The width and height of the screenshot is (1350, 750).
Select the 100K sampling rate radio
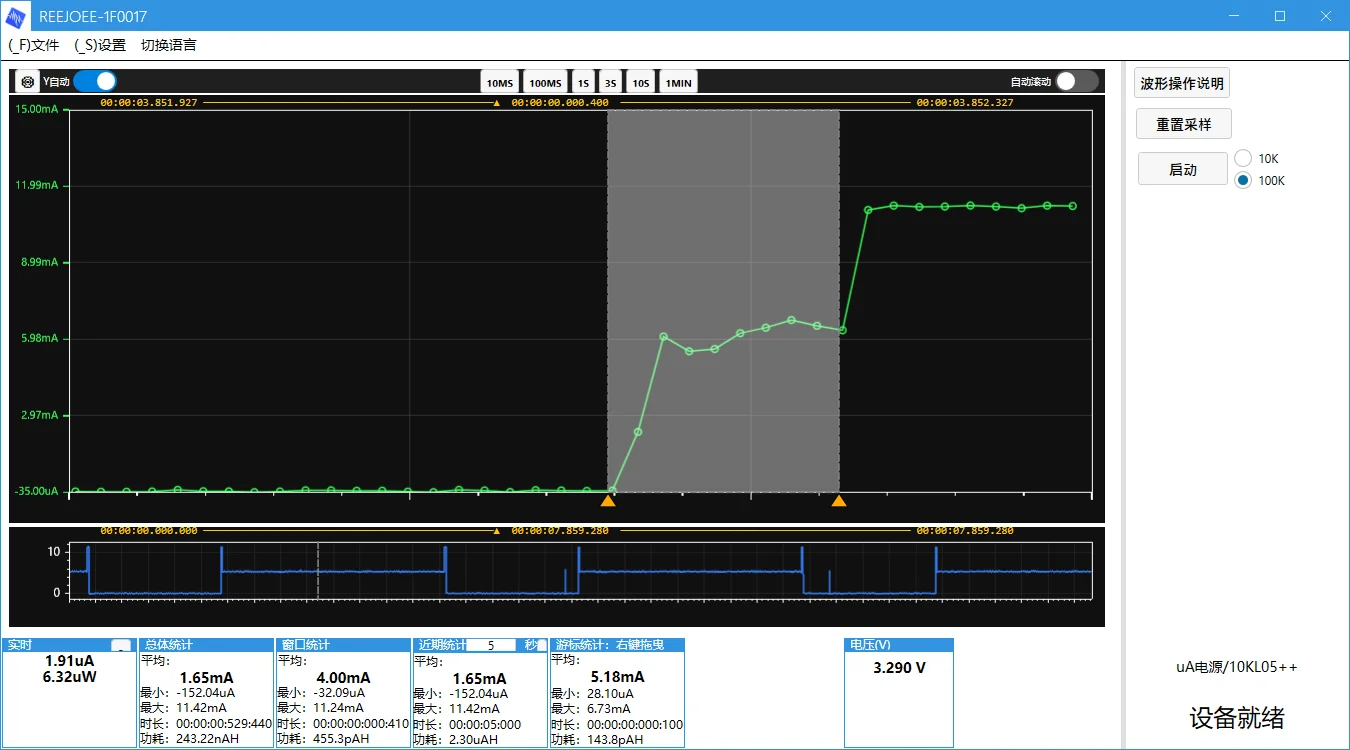(x=1243, y=180)
